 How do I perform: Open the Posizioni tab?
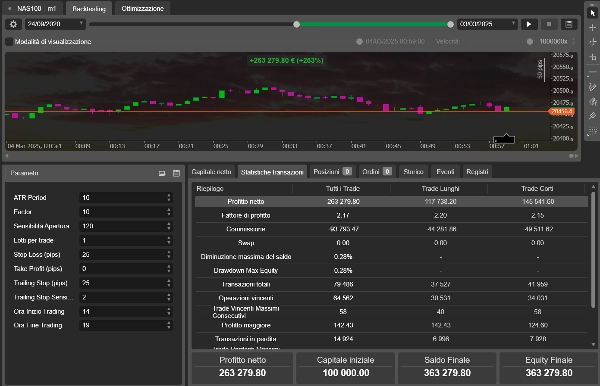pyautogui.click(x=332, y=172)
